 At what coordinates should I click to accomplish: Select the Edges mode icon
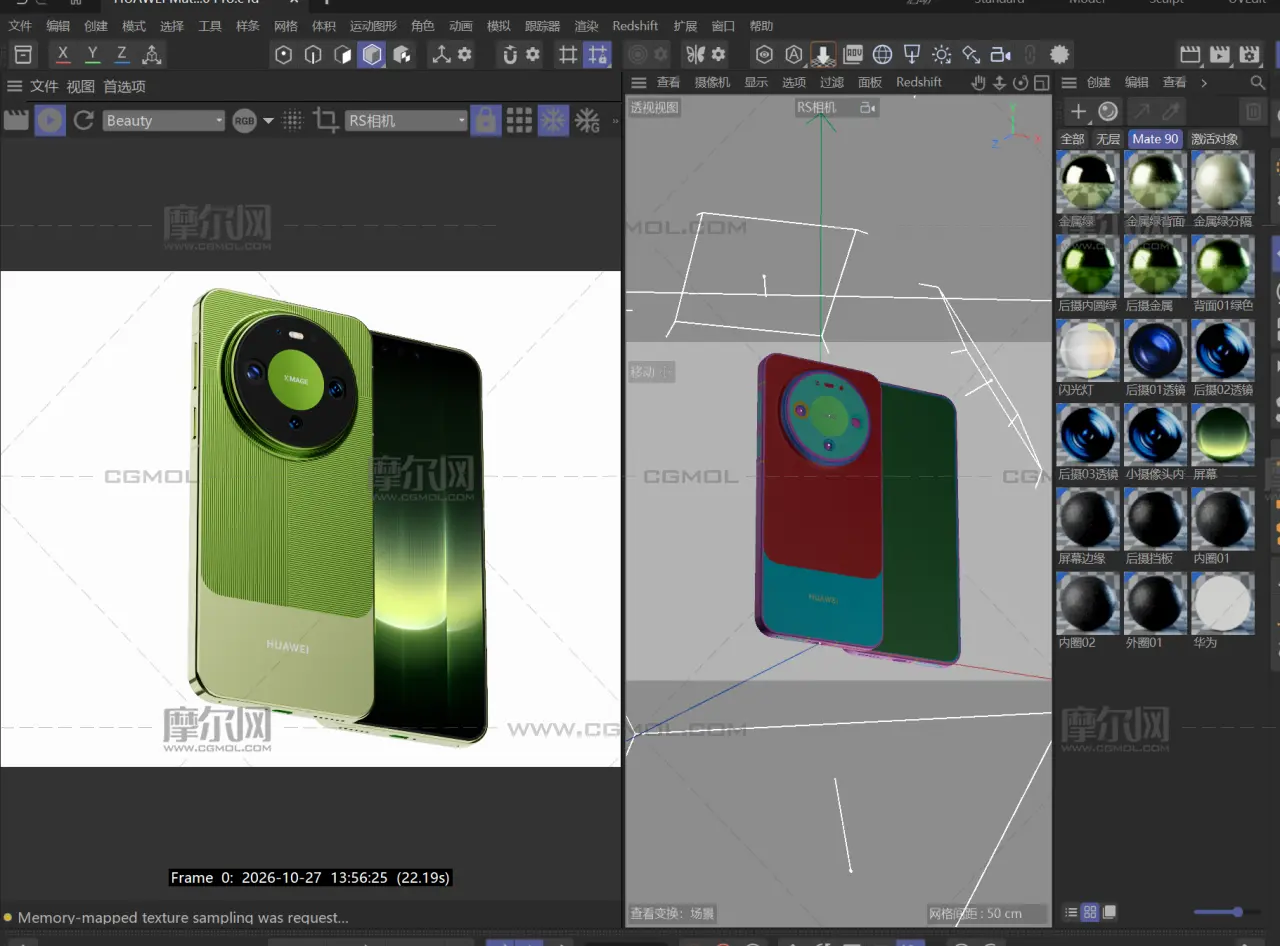coord(313,55)
